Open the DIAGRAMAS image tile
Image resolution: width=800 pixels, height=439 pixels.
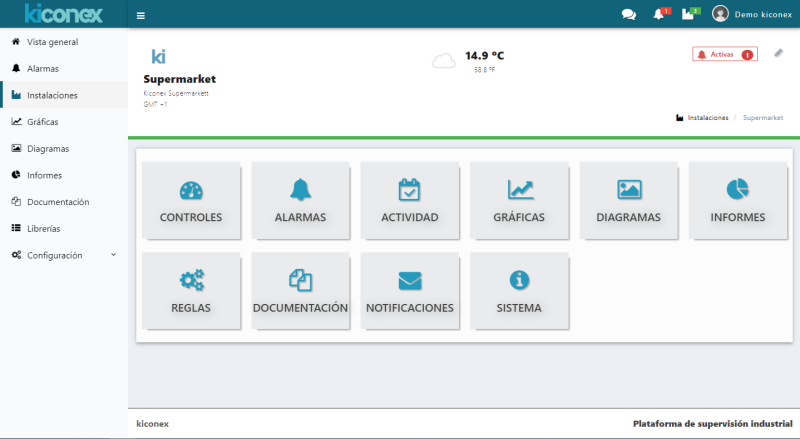[x=629, y=200]
